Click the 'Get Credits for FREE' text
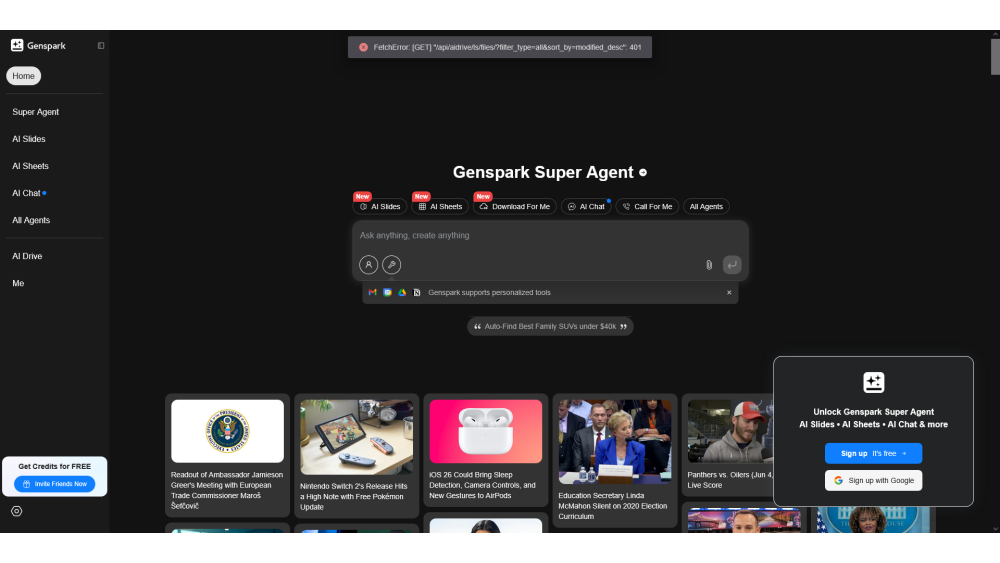 point(55,467)
